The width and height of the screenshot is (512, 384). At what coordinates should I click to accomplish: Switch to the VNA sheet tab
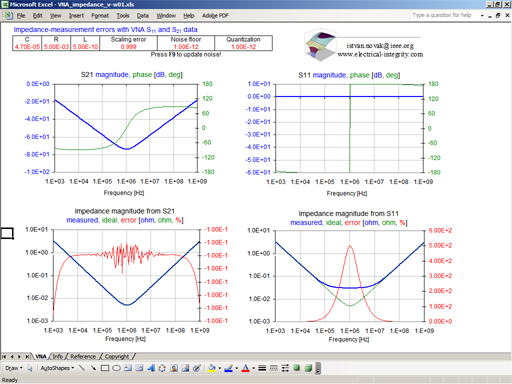click(41, 356)
